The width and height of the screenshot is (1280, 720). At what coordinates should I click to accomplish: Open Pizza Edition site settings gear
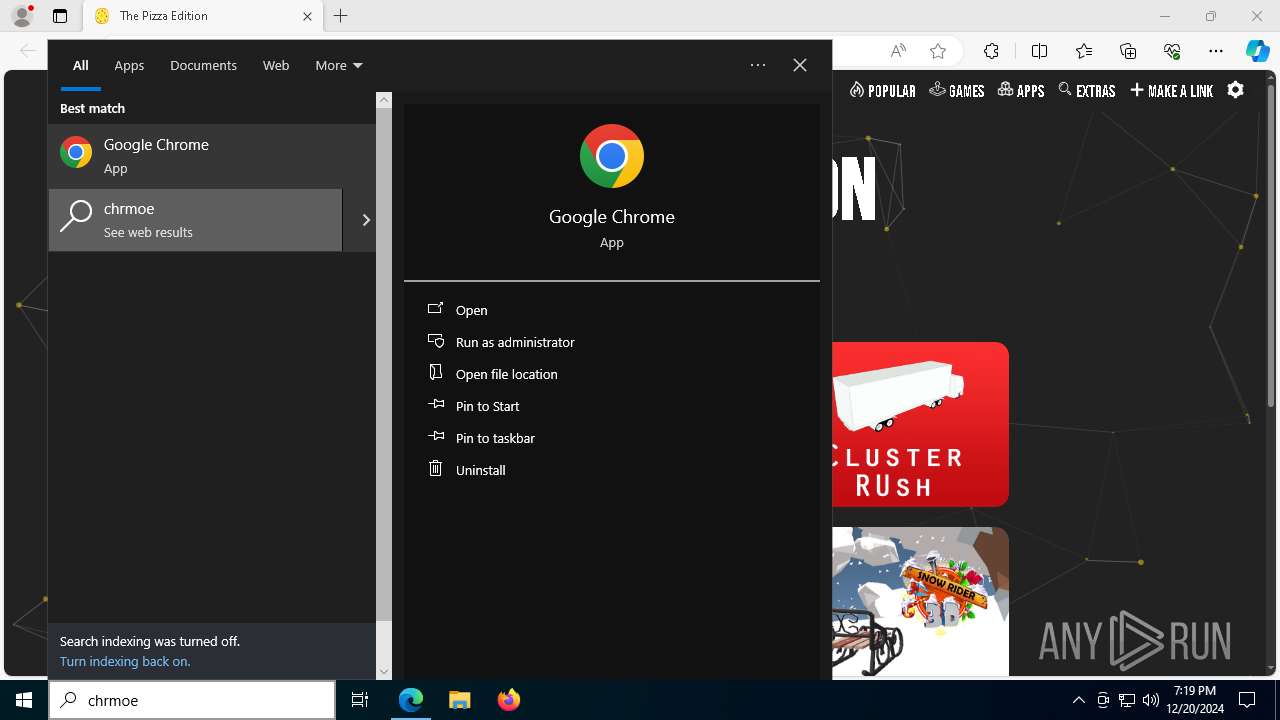pos(1236,90)
